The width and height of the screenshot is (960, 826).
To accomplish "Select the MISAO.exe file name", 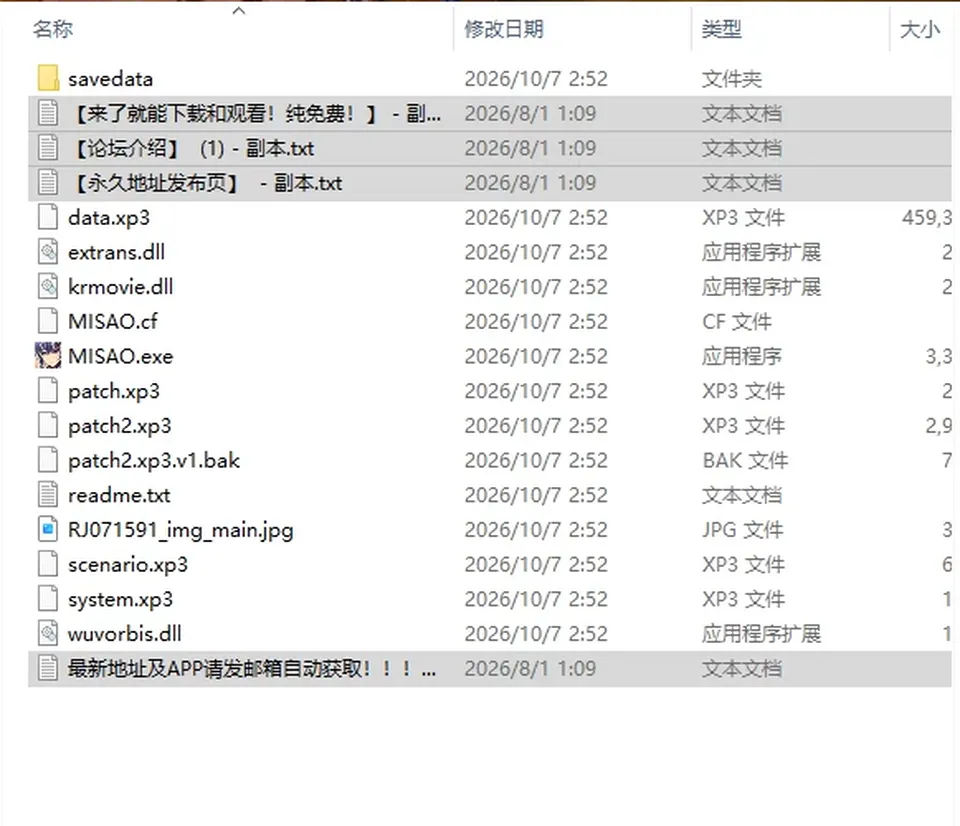I will click(x=121, y=356).
